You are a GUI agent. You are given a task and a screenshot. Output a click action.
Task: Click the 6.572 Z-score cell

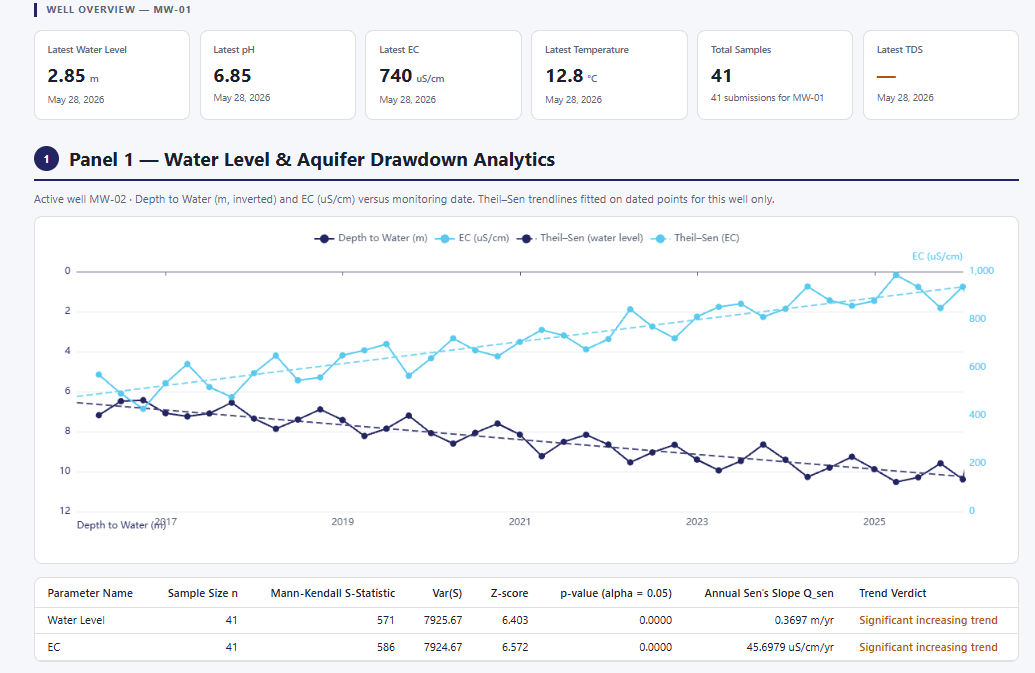515,647
